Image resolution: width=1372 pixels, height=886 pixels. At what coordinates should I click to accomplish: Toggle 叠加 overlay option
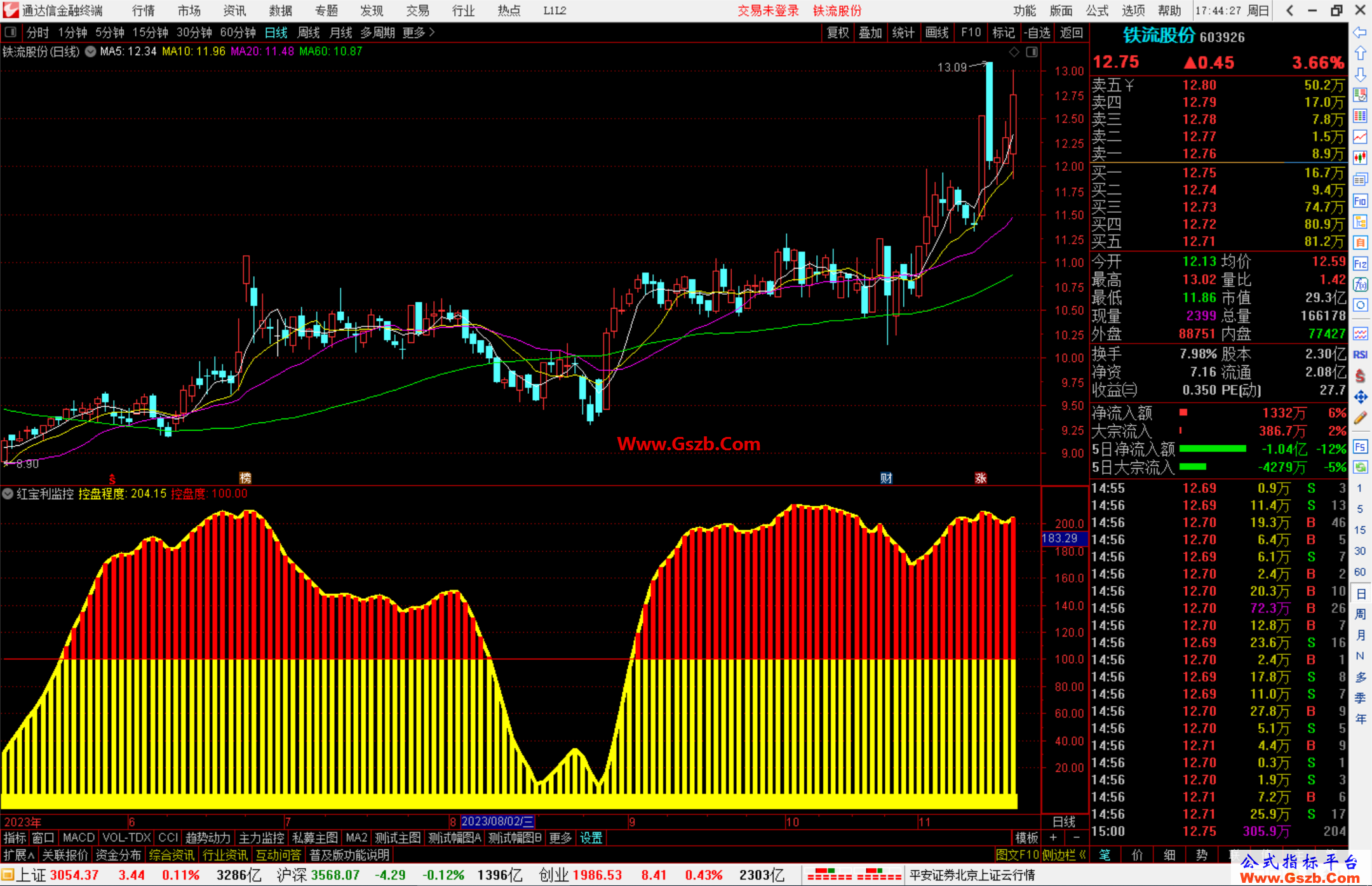coord(871,32)
